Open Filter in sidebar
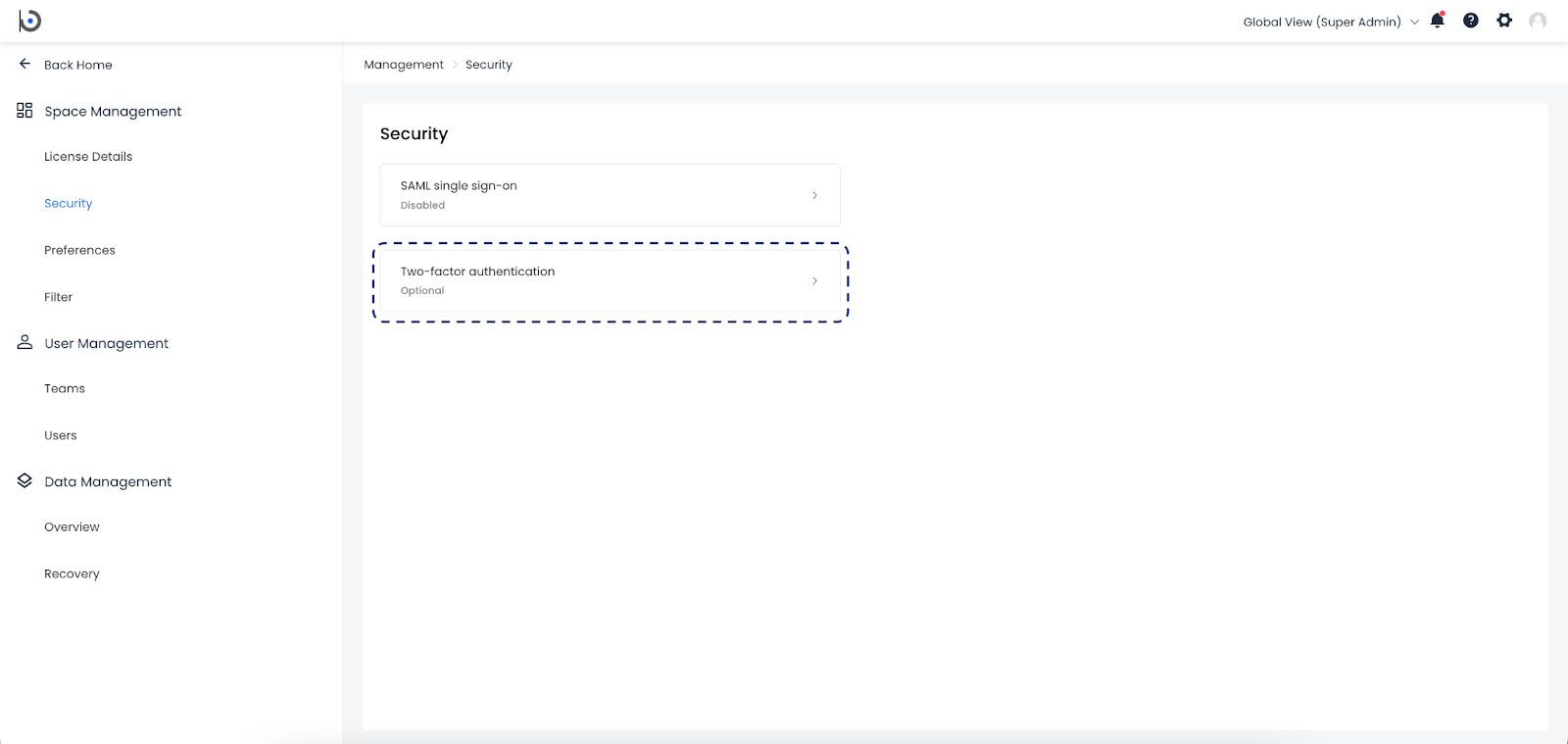The width and height of the screenshot is (1568, 744). click(x=58, y=297)
